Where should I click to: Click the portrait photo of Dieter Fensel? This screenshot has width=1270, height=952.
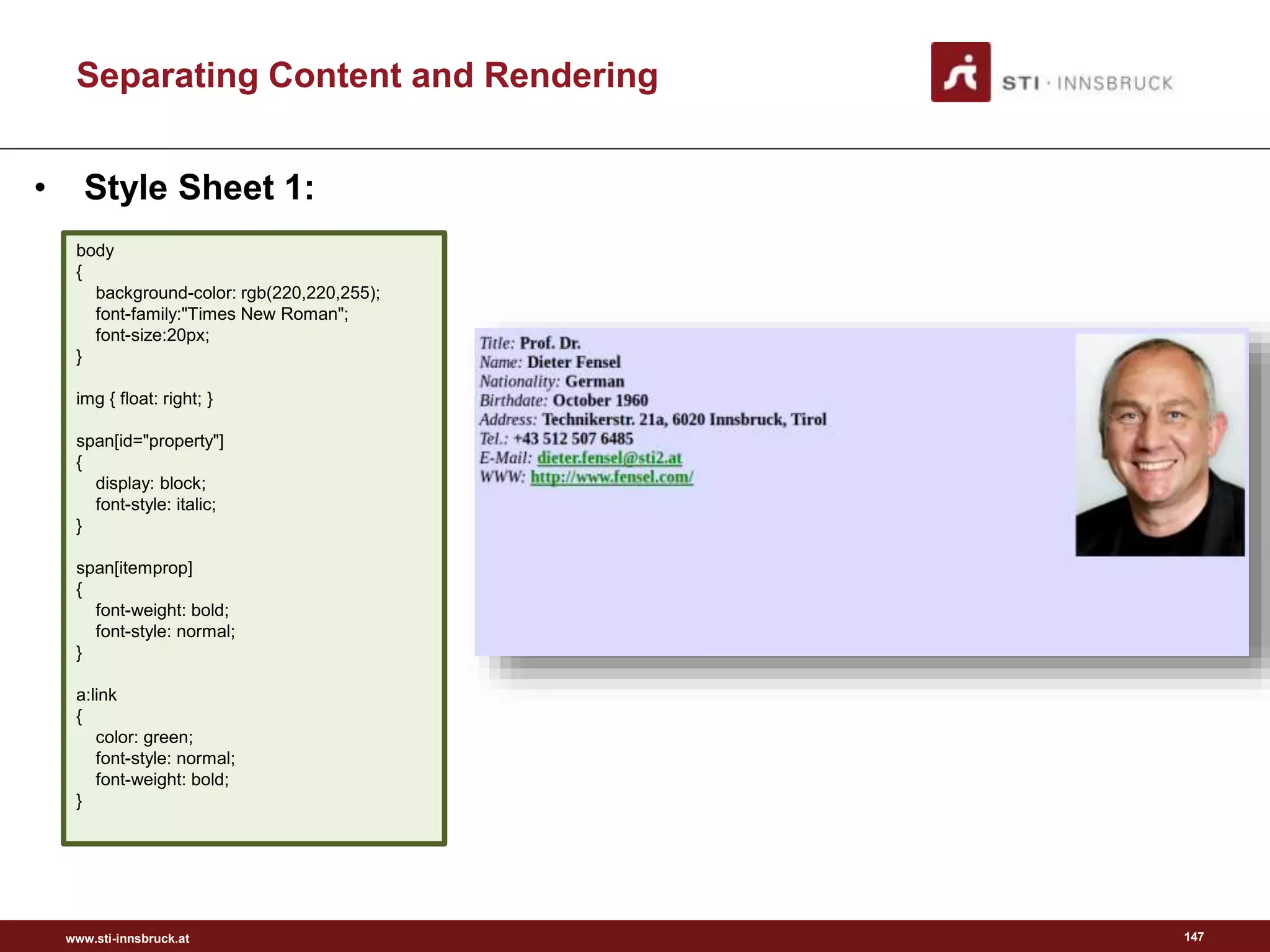click(x=1160, y=445)
